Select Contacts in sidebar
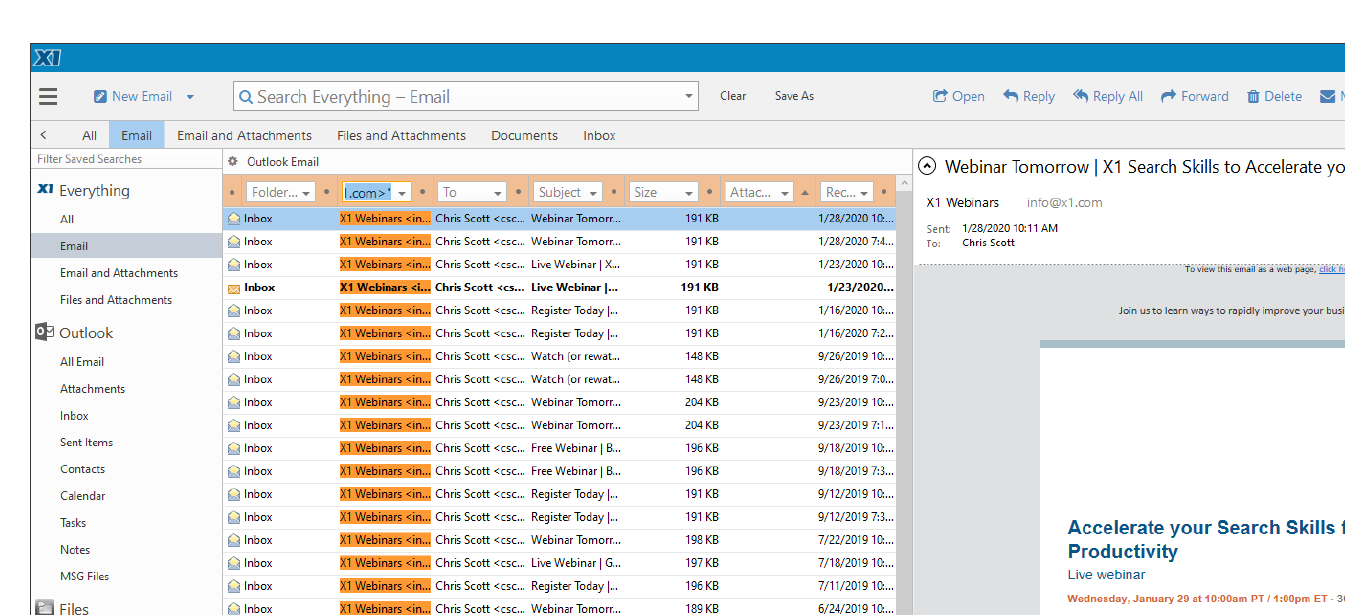Screen dimensions: 1345x615 coord(82,469)
